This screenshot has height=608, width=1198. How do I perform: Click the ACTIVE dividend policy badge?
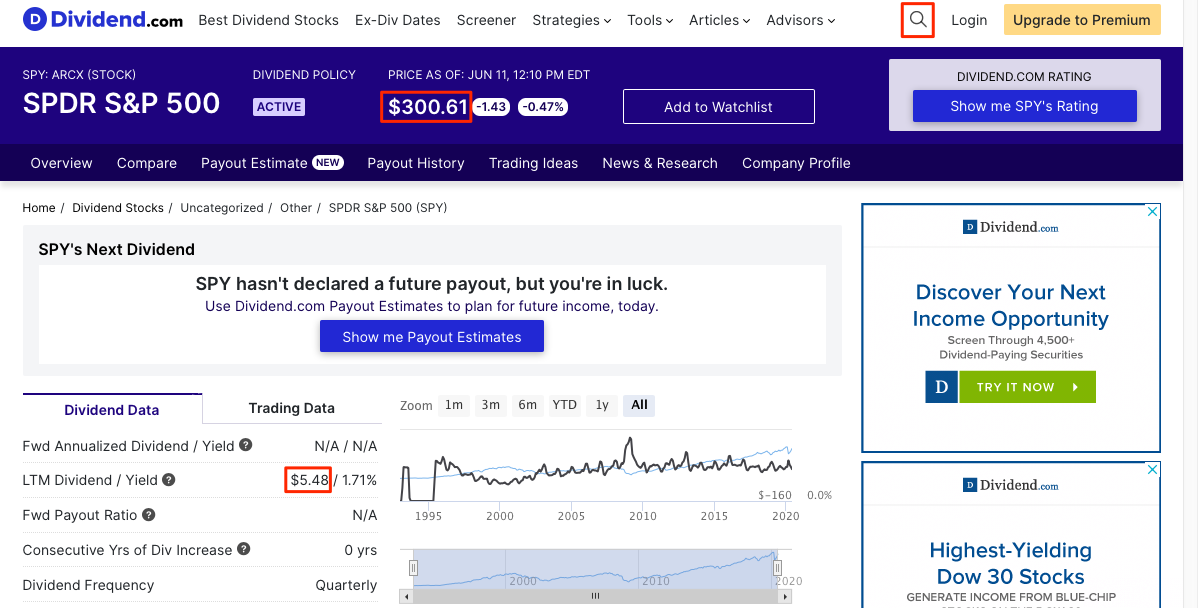tap(279, 107)
